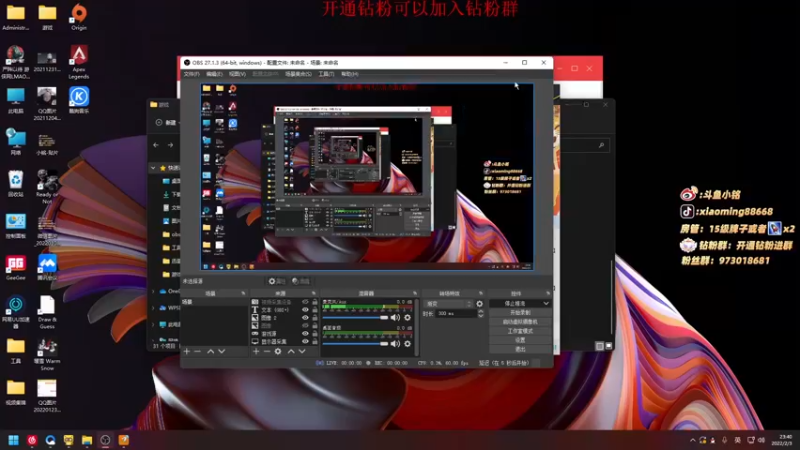Toggle lock on the Game Source
The width and height of the screenshot is (800, 450).
point(315,333)
